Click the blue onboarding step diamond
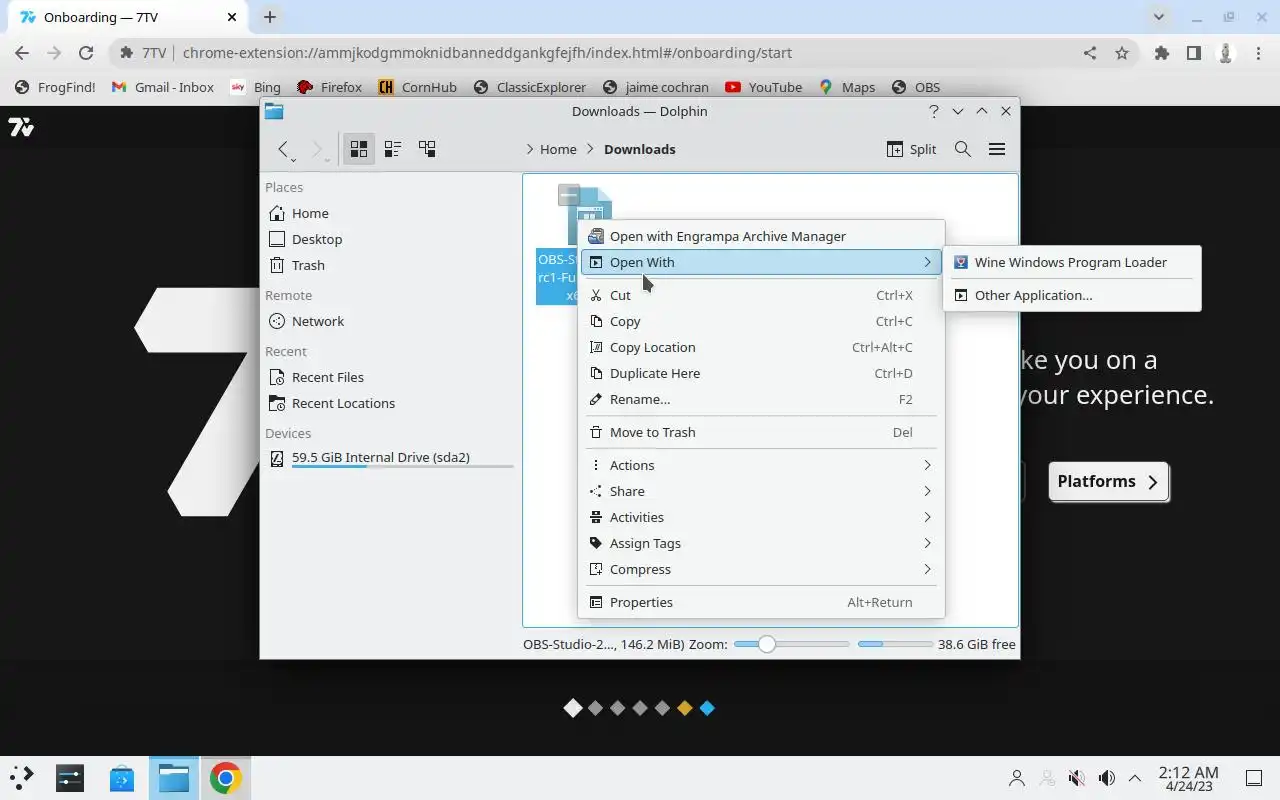 (707, 708)
